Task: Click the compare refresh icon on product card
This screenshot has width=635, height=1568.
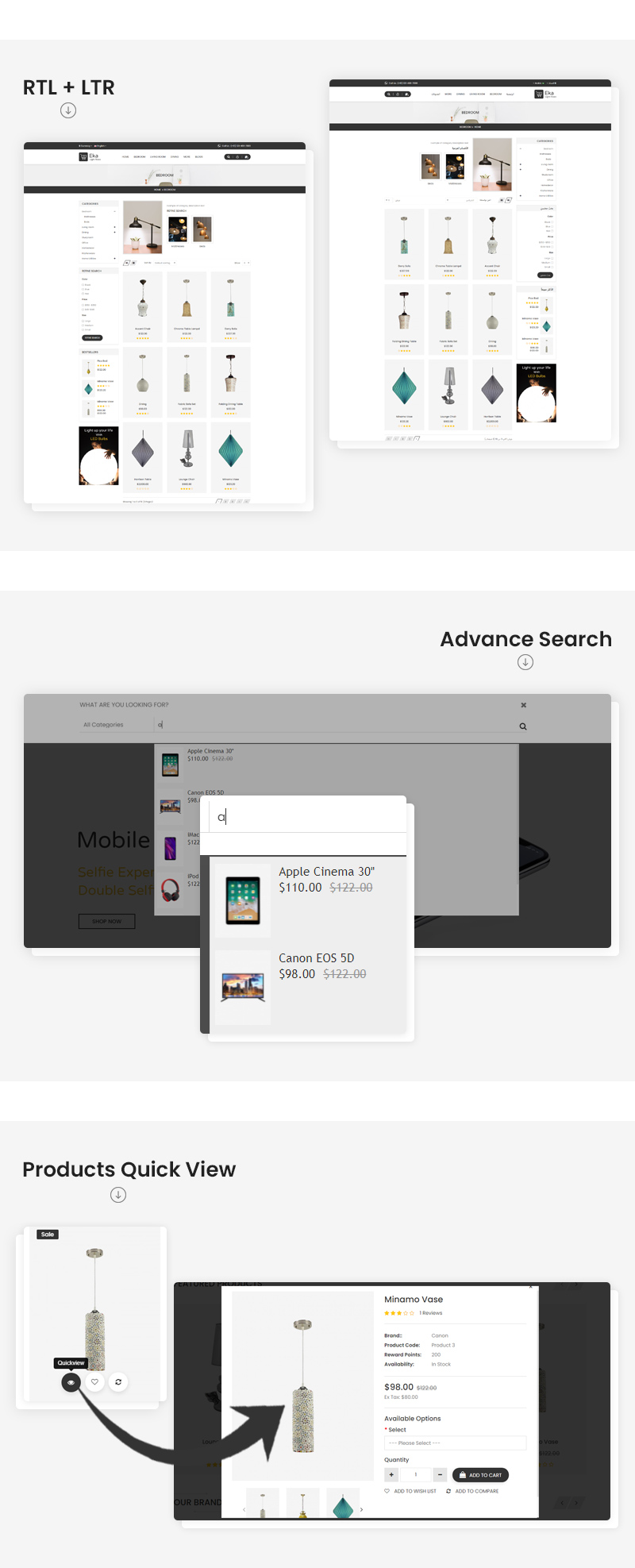Action: tap(118, 1382)
